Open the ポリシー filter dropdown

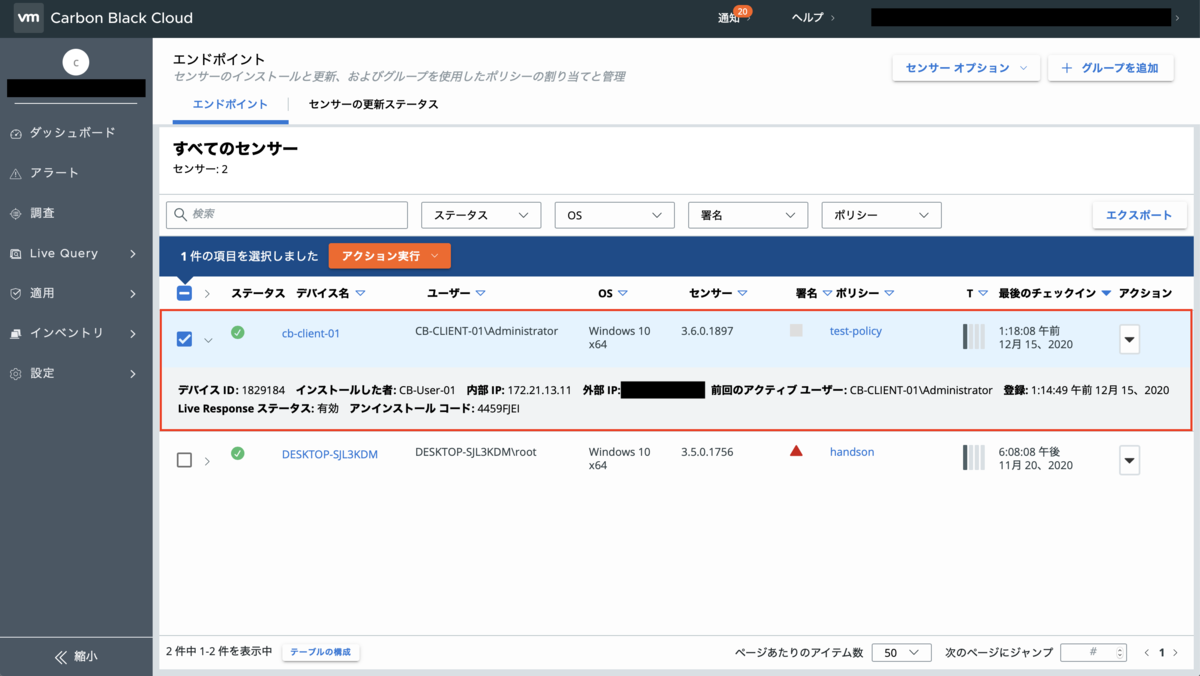click(881, 215)
